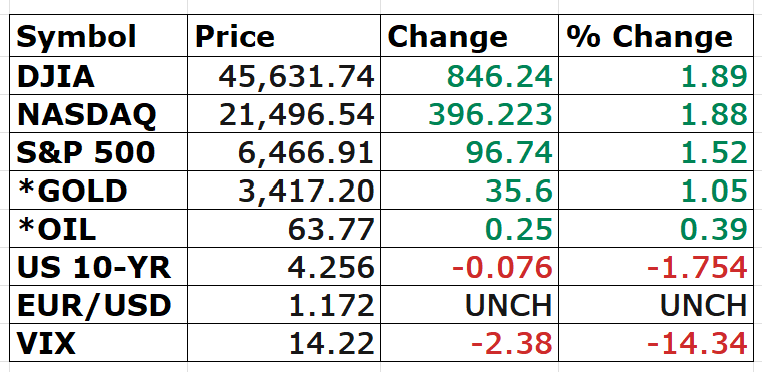
Task: Click the DJIA price 45,631.74 cell
Action: click(x=284, y=76)
